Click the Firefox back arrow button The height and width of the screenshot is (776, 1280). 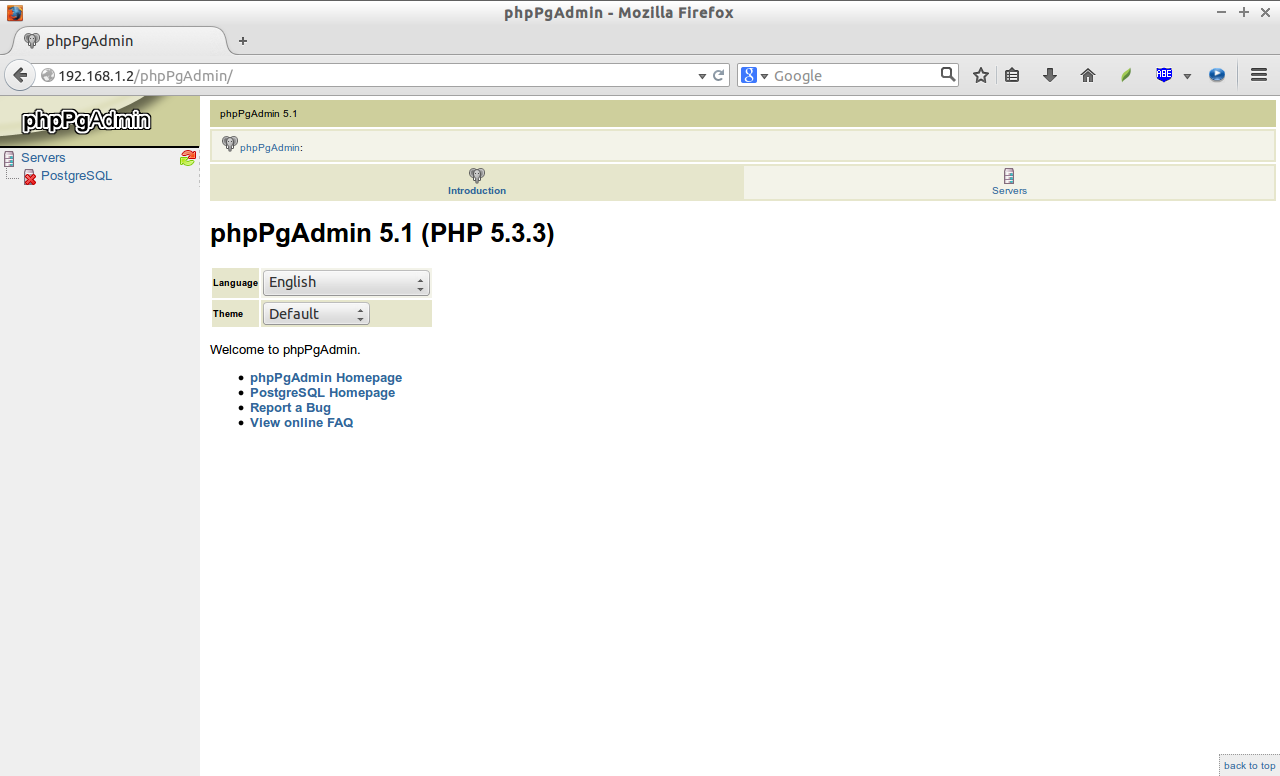pos(20,75)
